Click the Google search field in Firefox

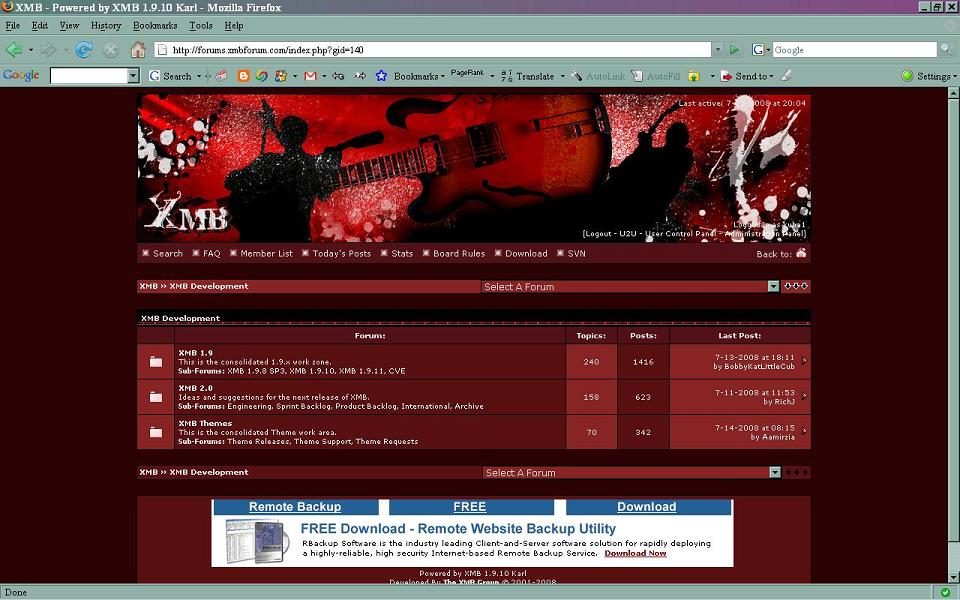pyautogui.click(x=853, y=50)
